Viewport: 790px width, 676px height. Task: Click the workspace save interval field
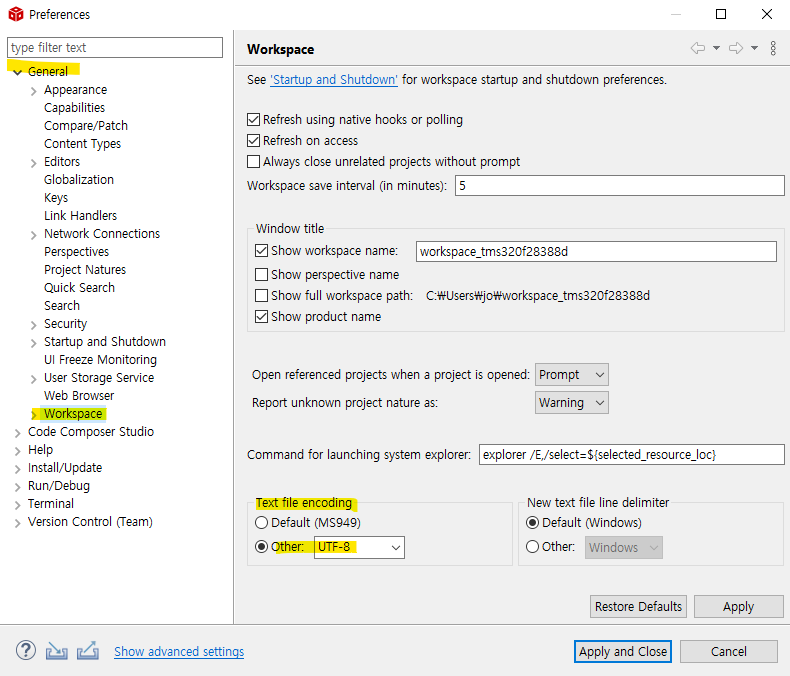pos(620,185)
